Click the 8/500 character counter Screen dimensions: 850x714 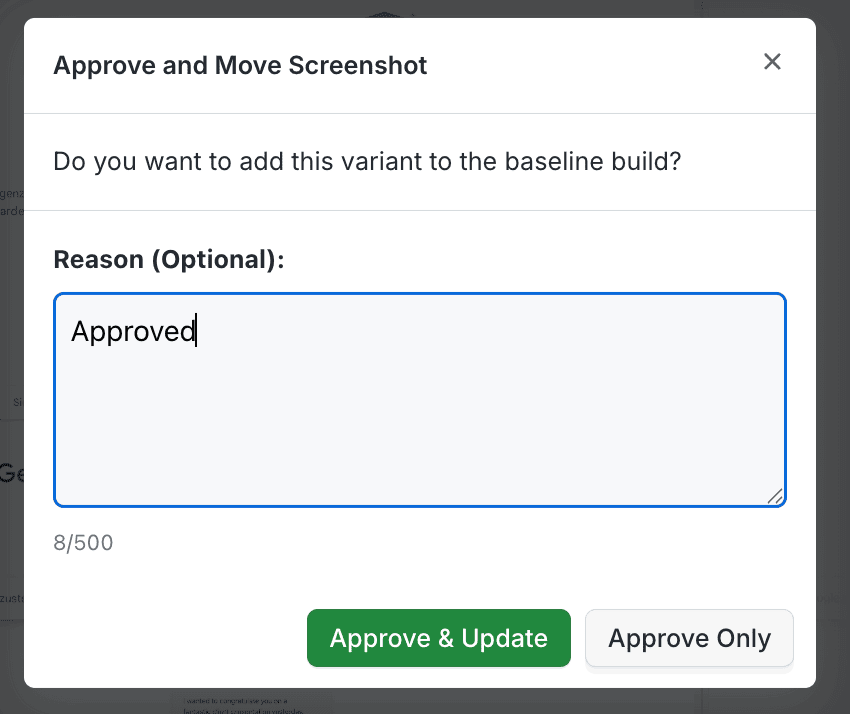pos(83,542)
